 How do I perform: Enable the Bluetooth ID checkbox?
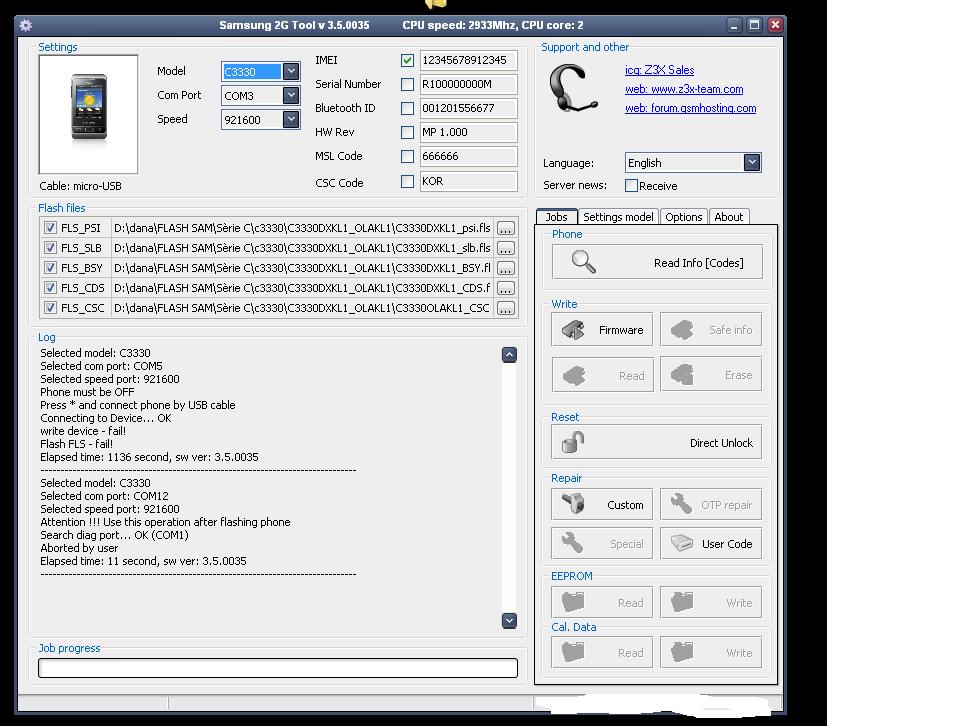click(x=407, y=108)
